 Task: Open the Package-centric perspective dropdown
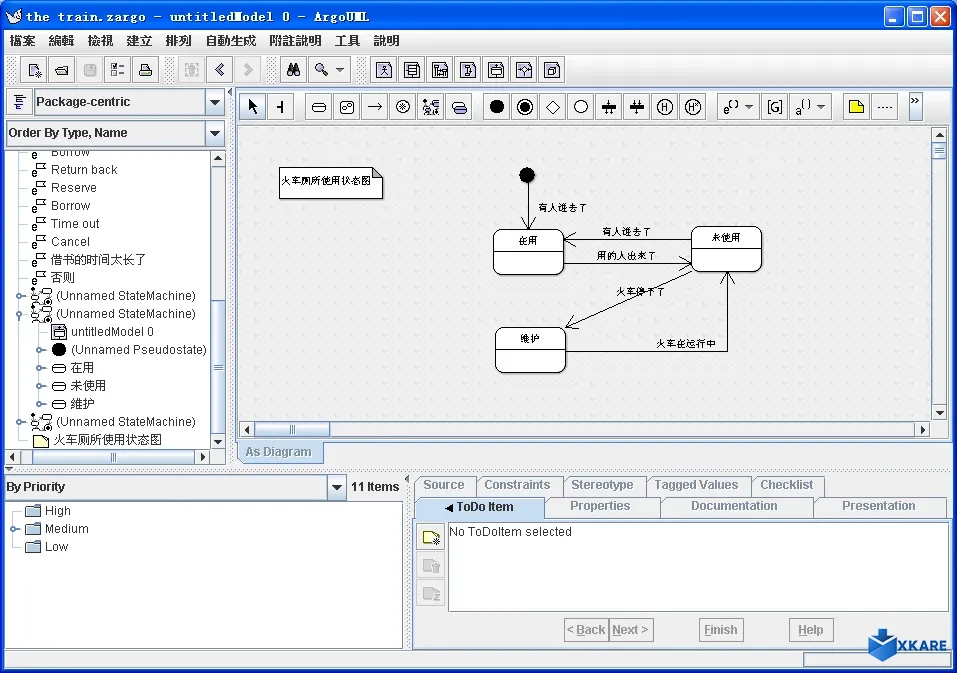tap(215, 103)
